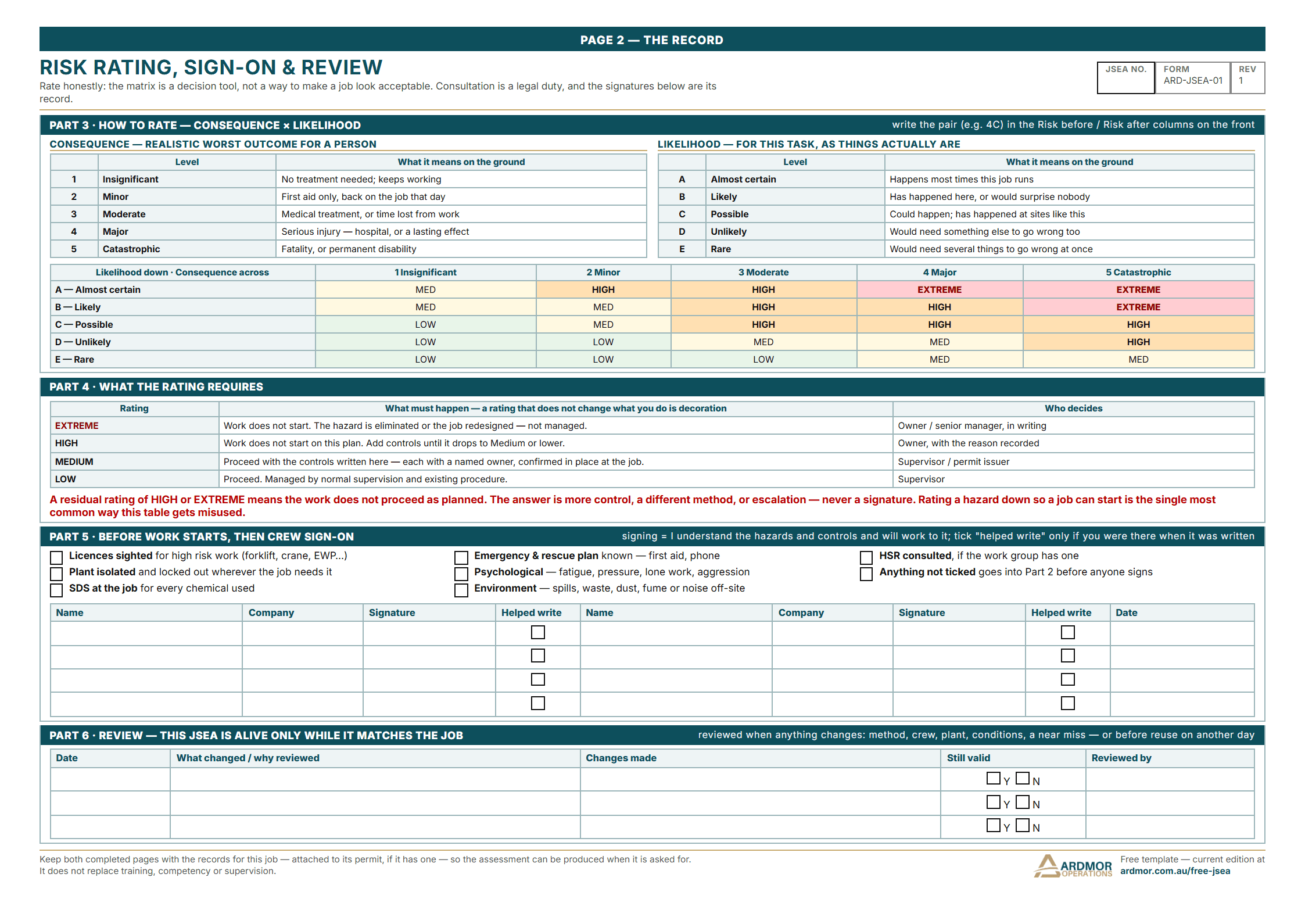Screen dimensions: 1305x924
Task: Click the PART 3 section header
Action: tap(652, 125)
